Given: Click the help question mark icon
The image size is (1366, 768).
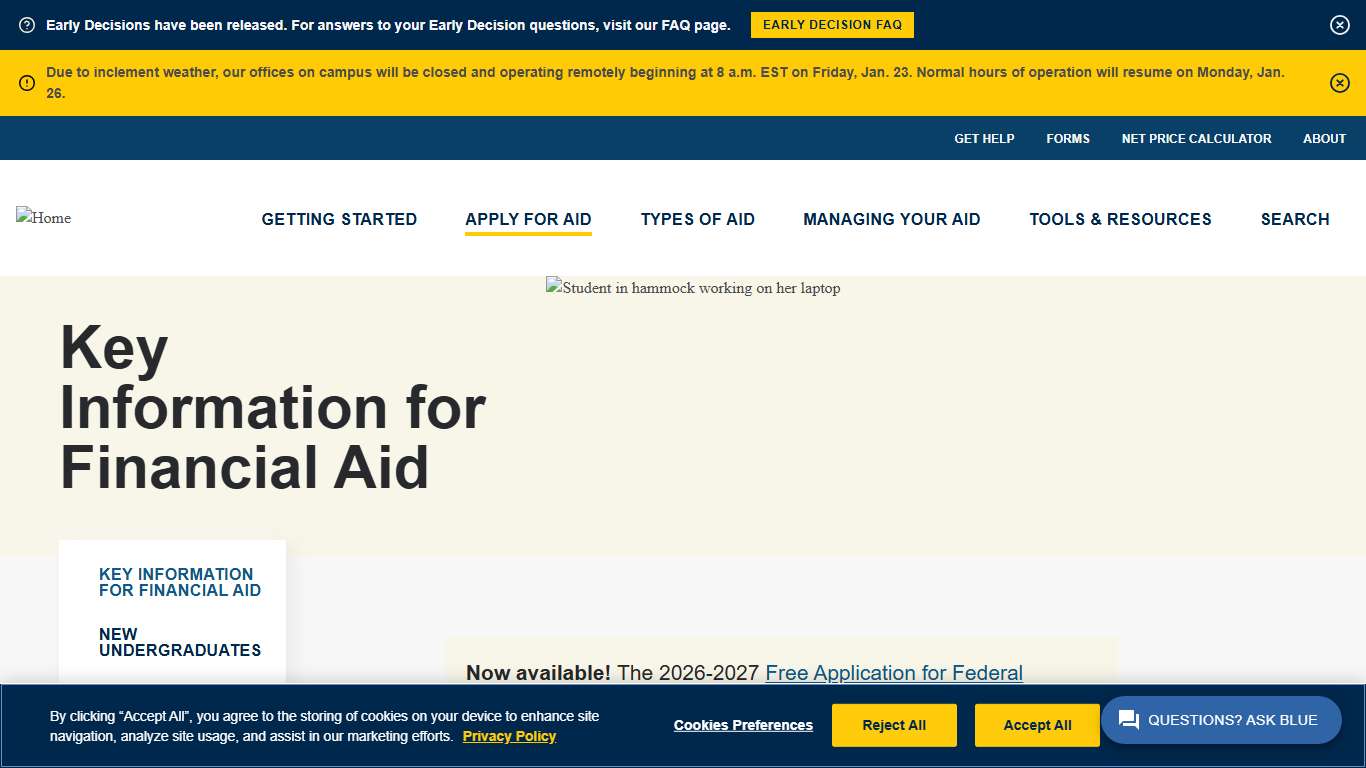Looking at the screenshot, I should coord(27,25).
